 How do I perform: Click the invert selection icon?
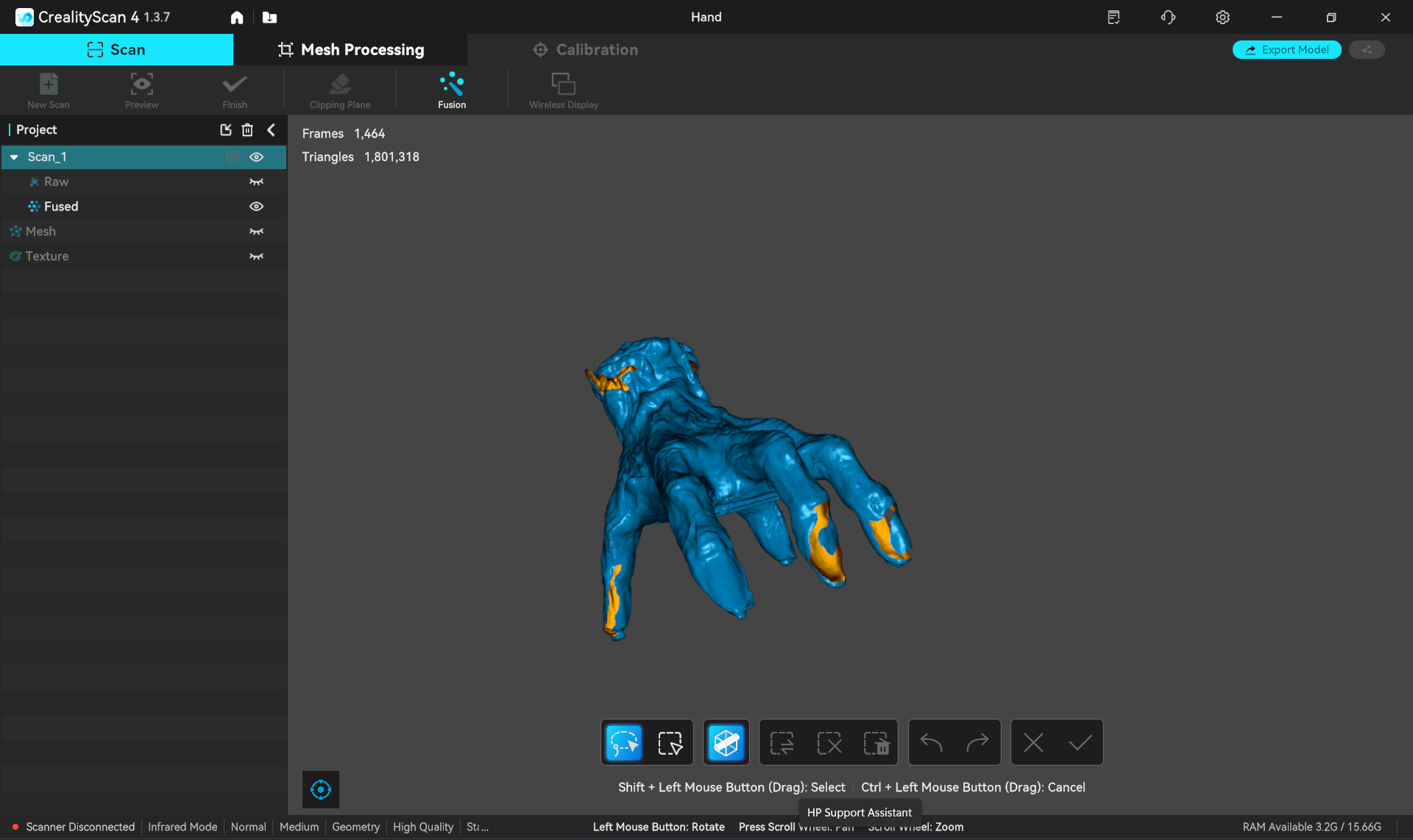click(x=782, y=743)
